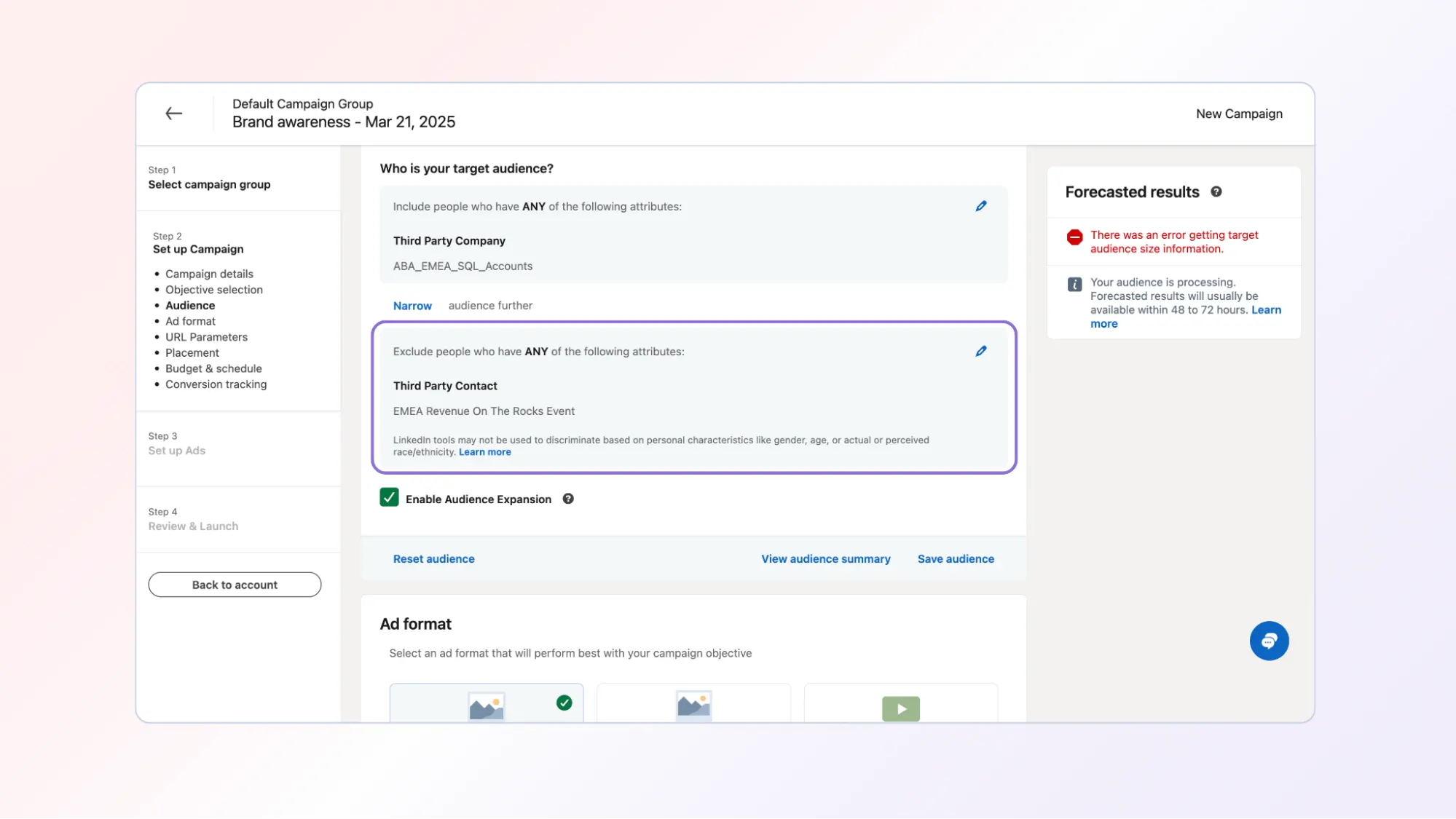This screenshot has height=819, width=1456.
Task: Select the first single image ad format
Action: [487, 703]
